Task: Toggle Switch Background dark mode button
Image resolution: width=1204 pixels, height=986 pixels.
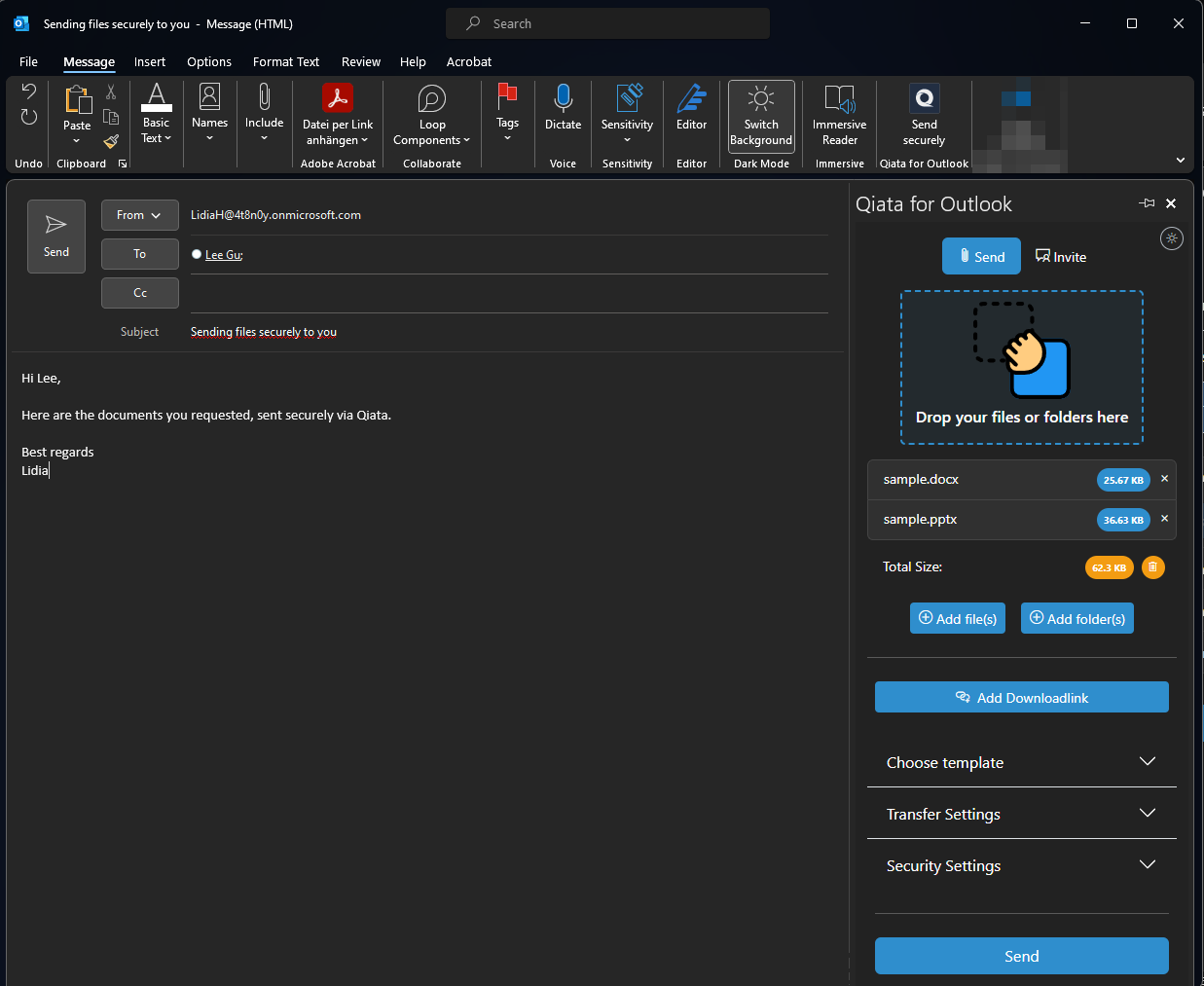Action: click(761, 115)
